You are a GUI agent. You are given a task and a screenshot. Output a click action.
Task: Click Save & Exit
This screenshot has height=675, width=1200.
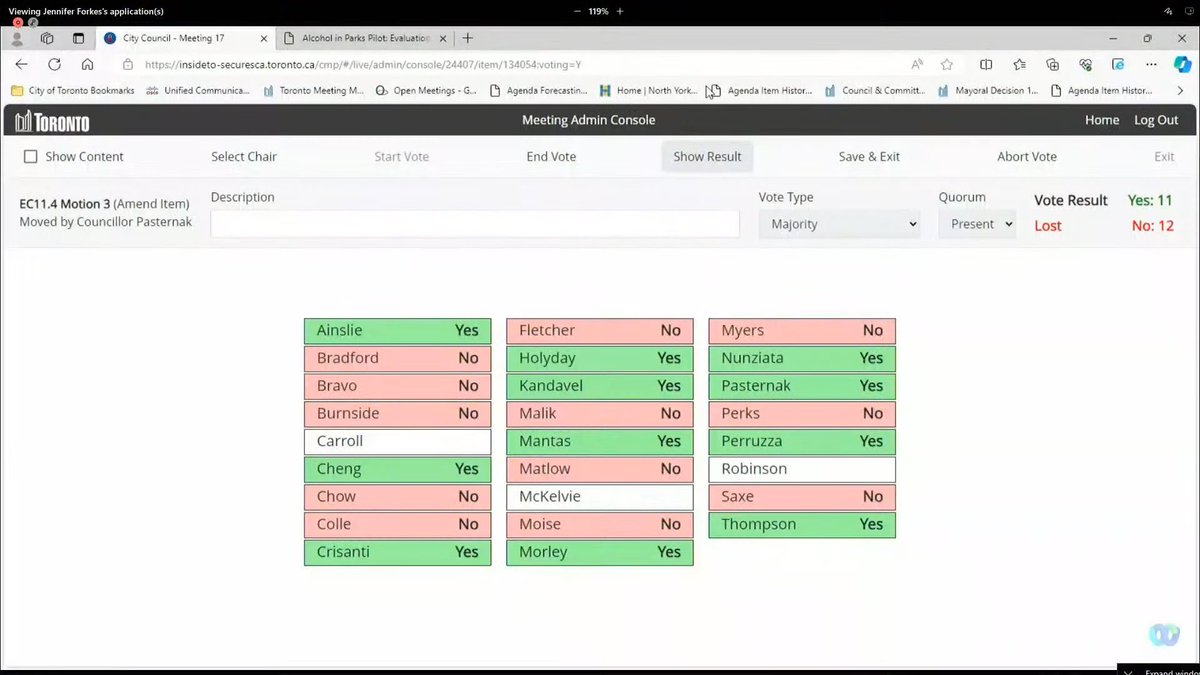tap(869, 156)
